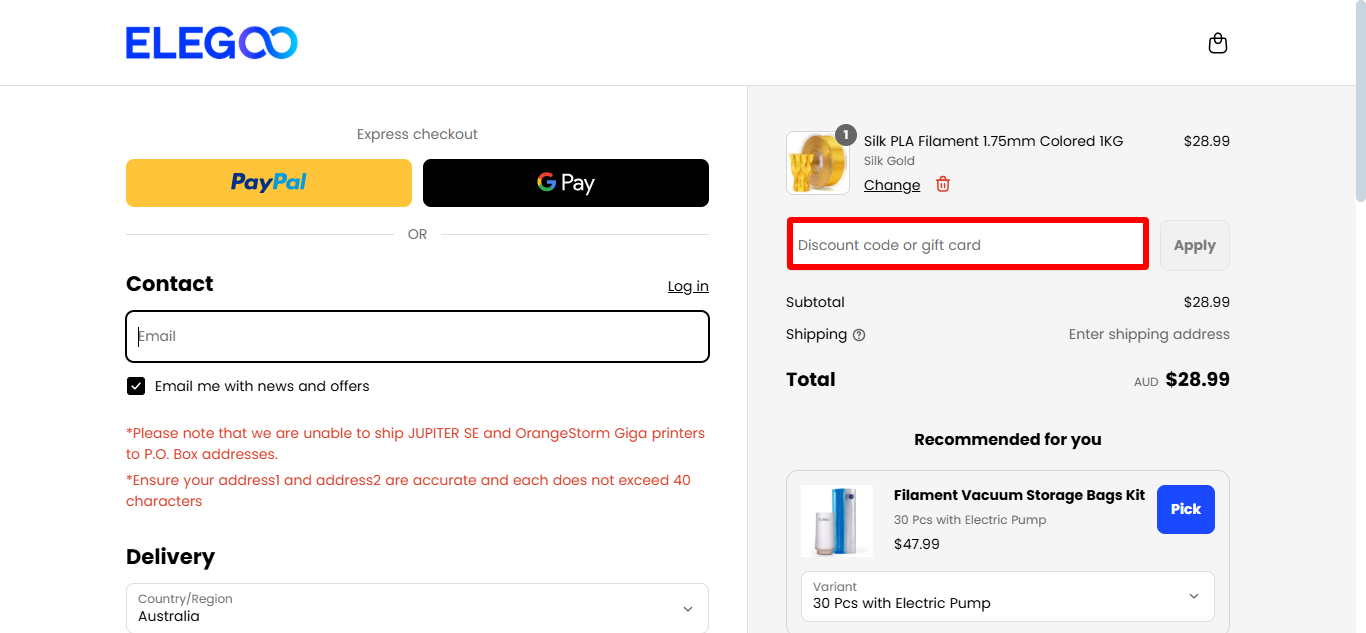Click the shipping info question mark icon

point(859,335)
